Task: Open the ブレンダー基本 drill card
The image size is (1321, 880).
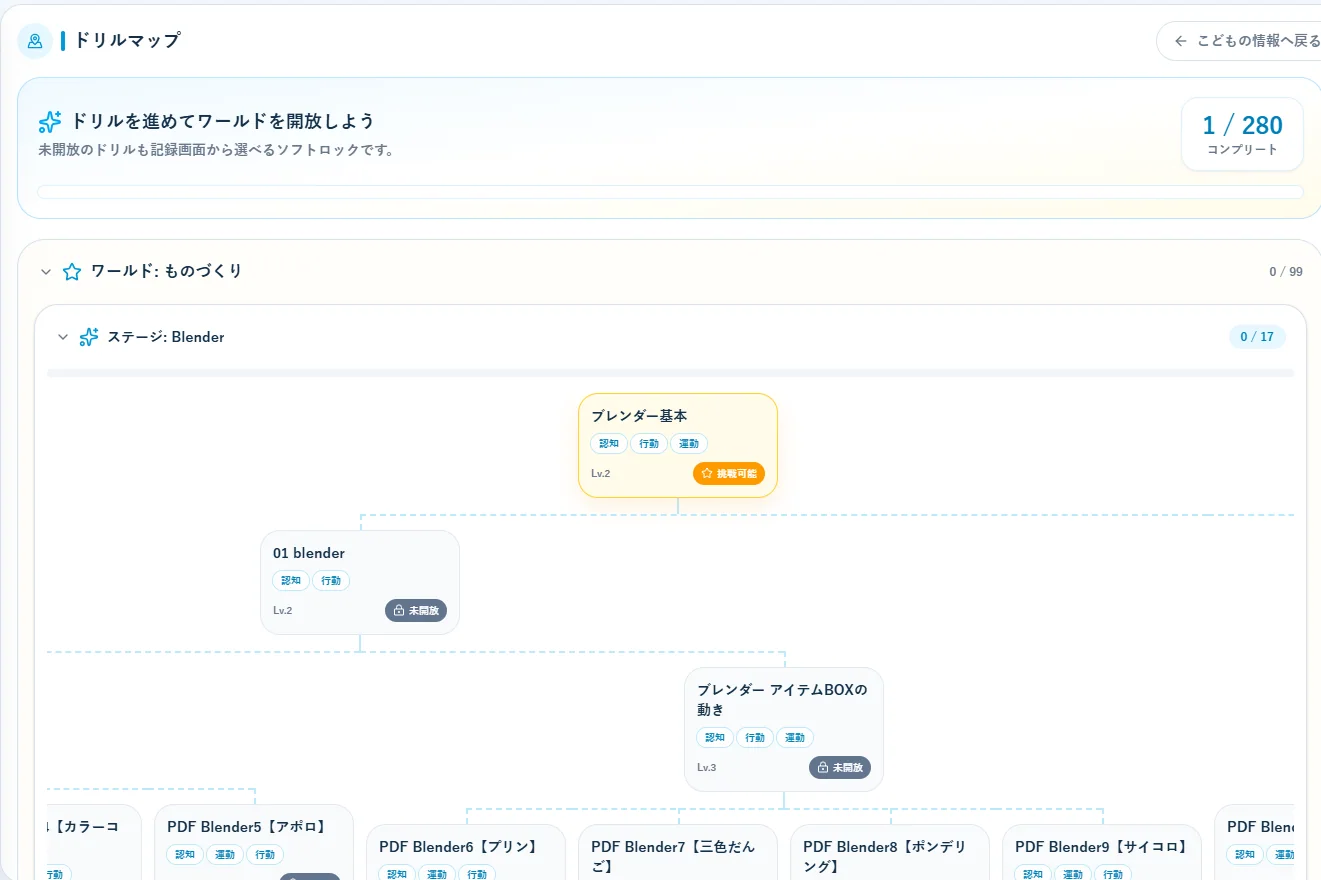Action: [678, 445]
